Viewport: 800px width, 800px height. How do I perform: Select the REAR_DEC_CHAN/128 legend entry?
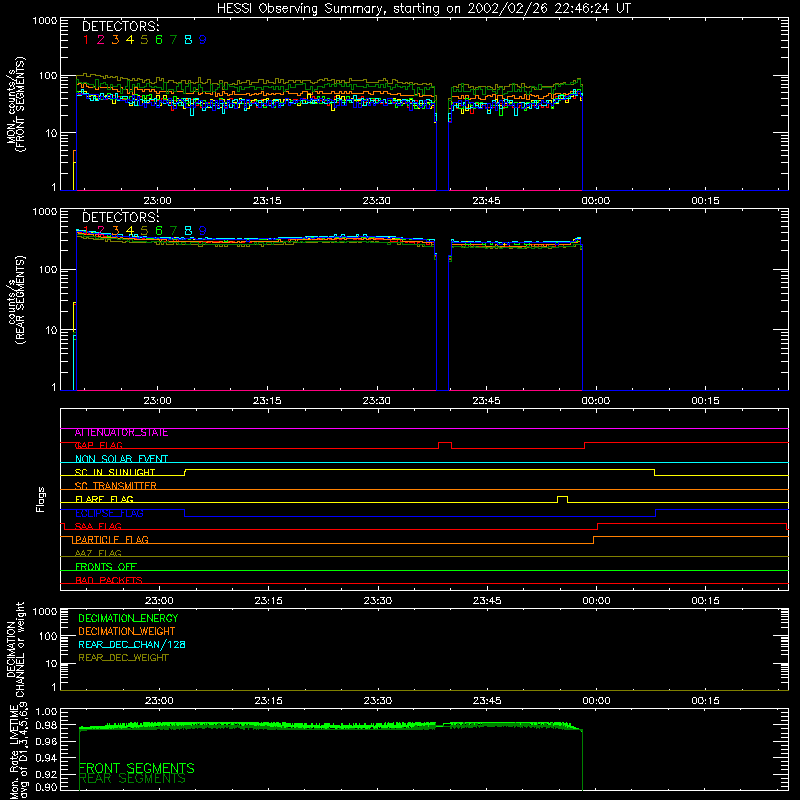[x=132, y=645]
